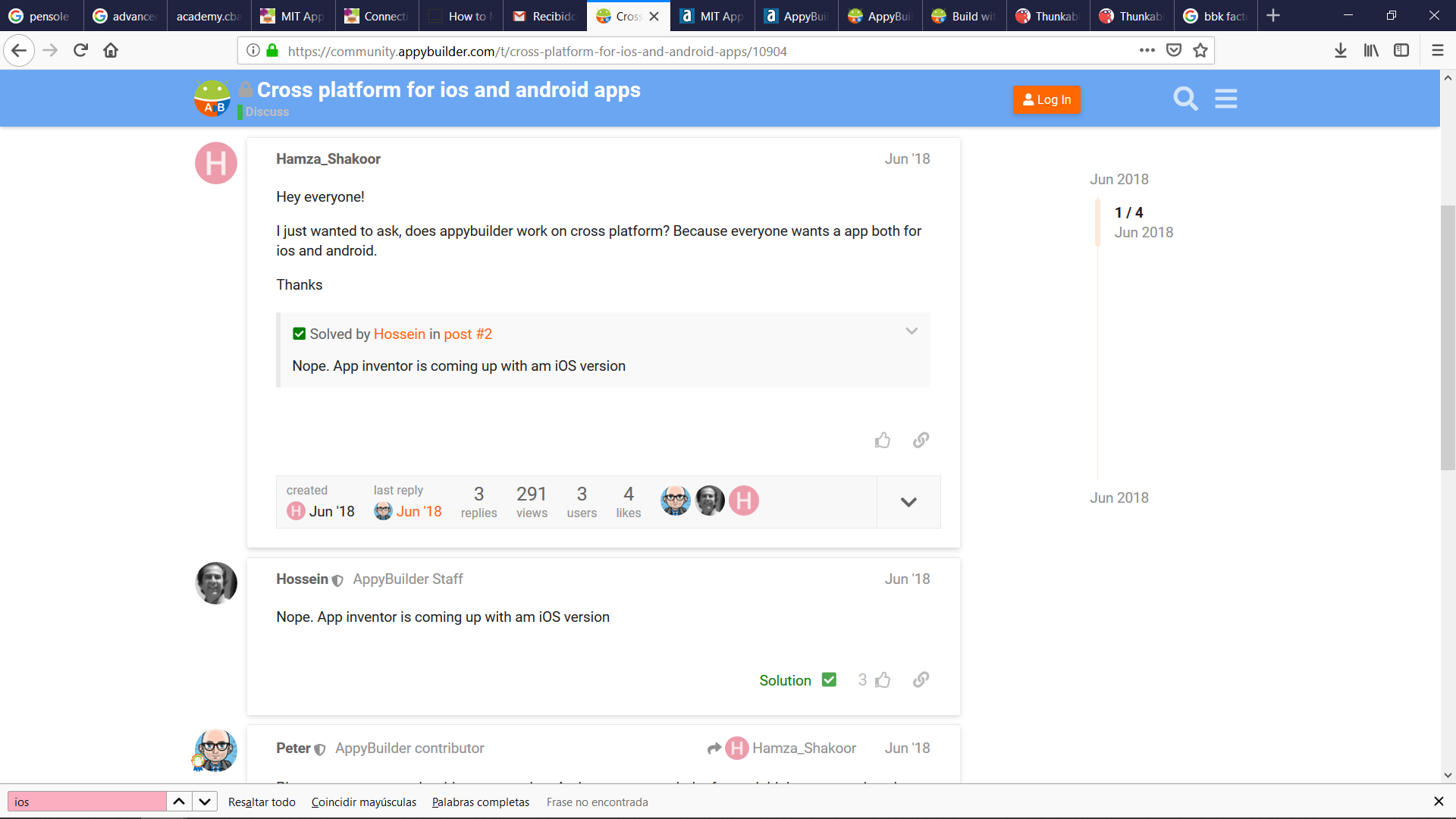1456x819 pixels.
Task: Click the AppyBuilder community logo
Action: [x=212, y=98]
